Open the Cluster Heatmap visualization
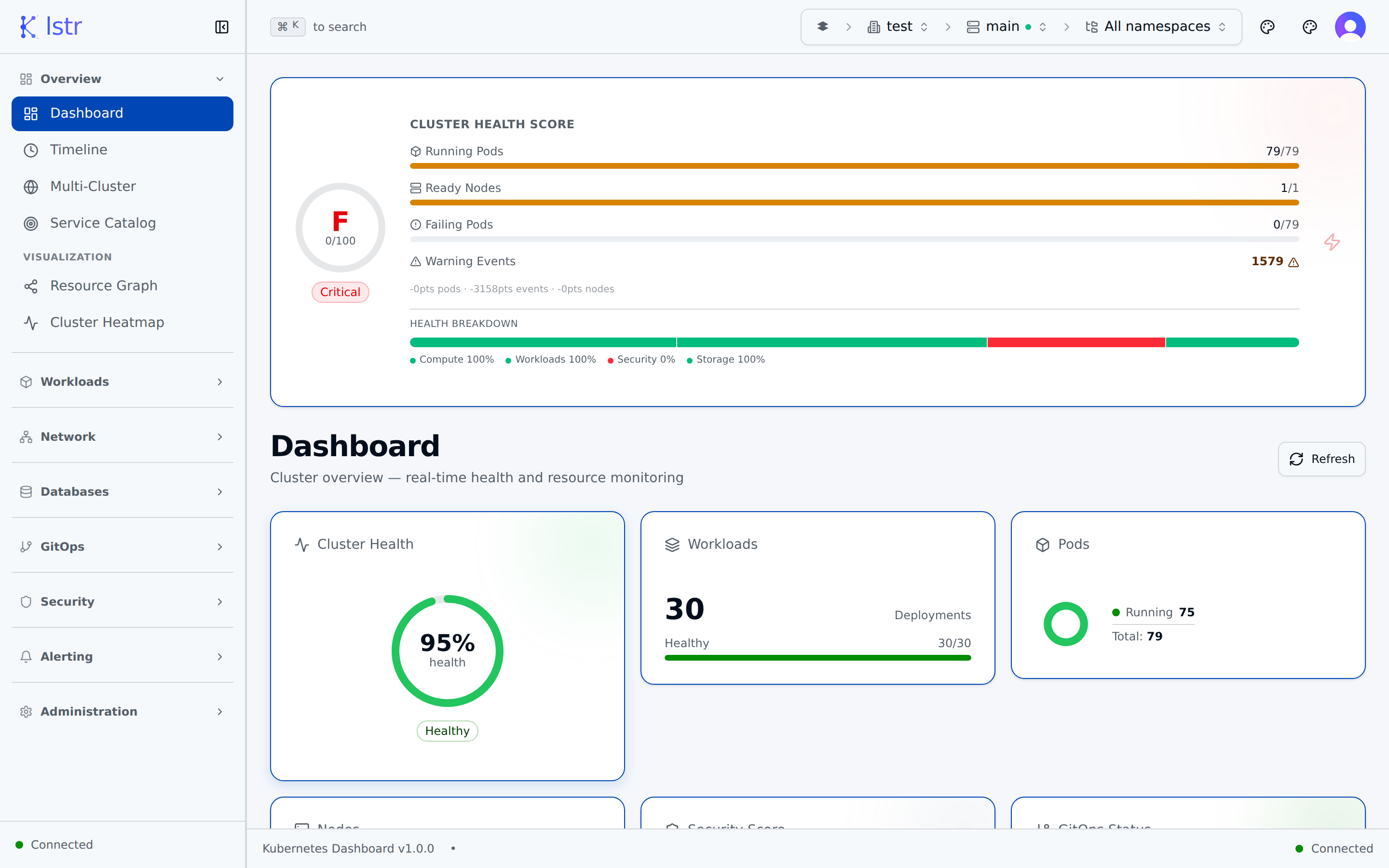The height and width of the screenshot is (868, 1389). coord(107,322)
